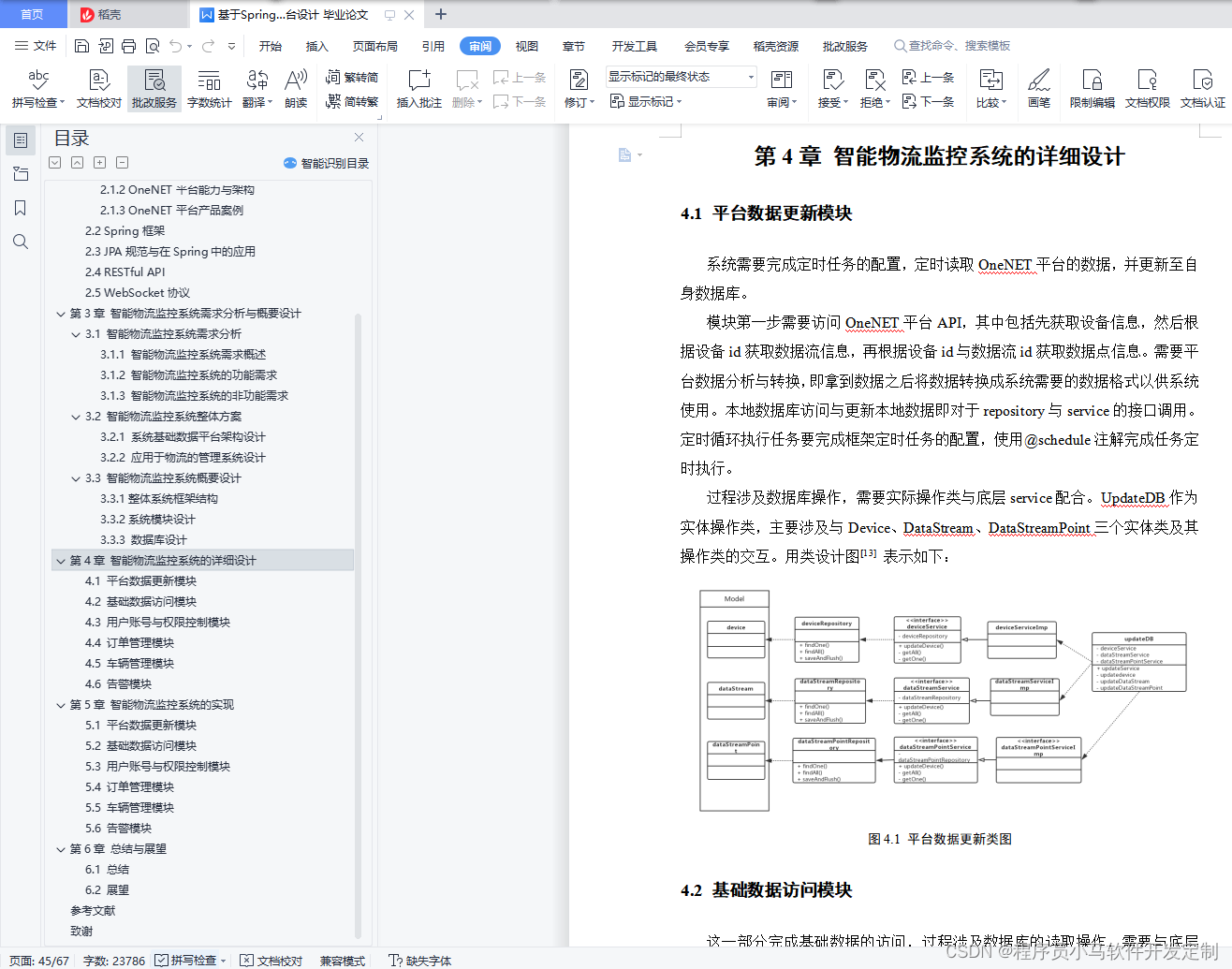Click 智能识别目录 in outline panel

coord(326,163)
